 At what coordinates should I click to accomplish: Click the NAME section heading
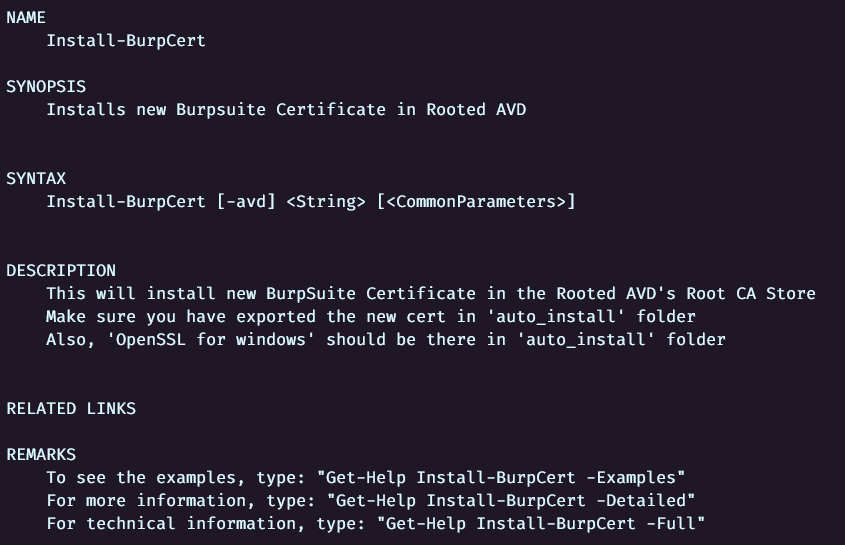(26, 18)
